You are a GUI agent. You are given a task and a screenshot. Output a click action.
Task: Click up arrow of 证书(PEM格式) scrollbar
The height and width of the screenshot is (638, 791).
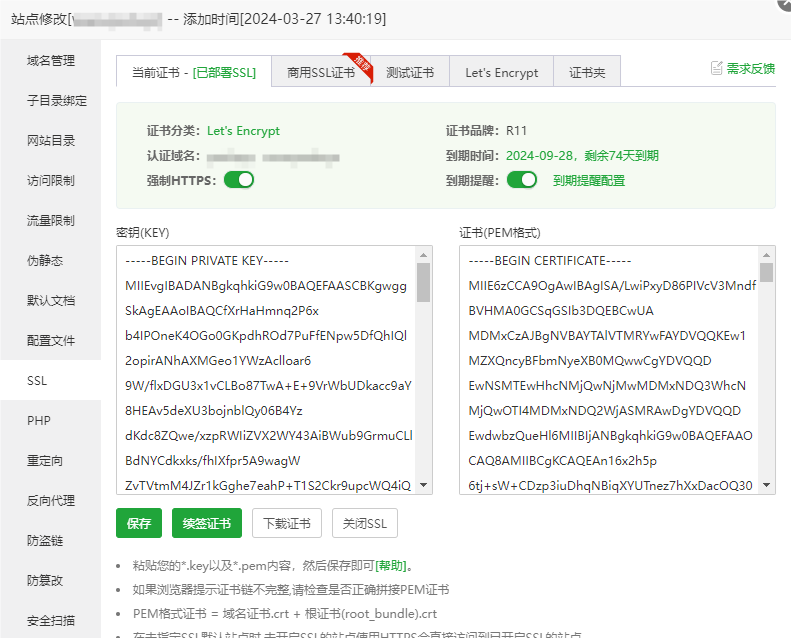766,254
